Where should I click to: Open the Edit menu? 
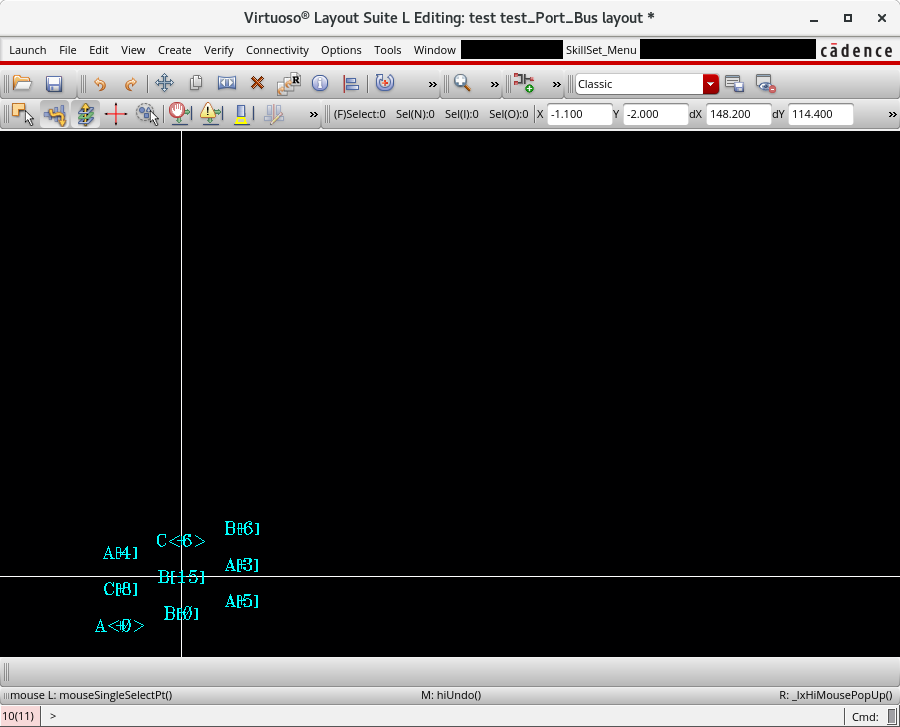point(99,50)
